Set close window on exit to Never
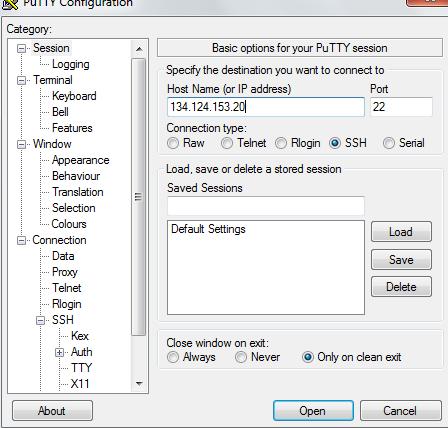This screenshot has width=448, height=428. tap(241, 357)
